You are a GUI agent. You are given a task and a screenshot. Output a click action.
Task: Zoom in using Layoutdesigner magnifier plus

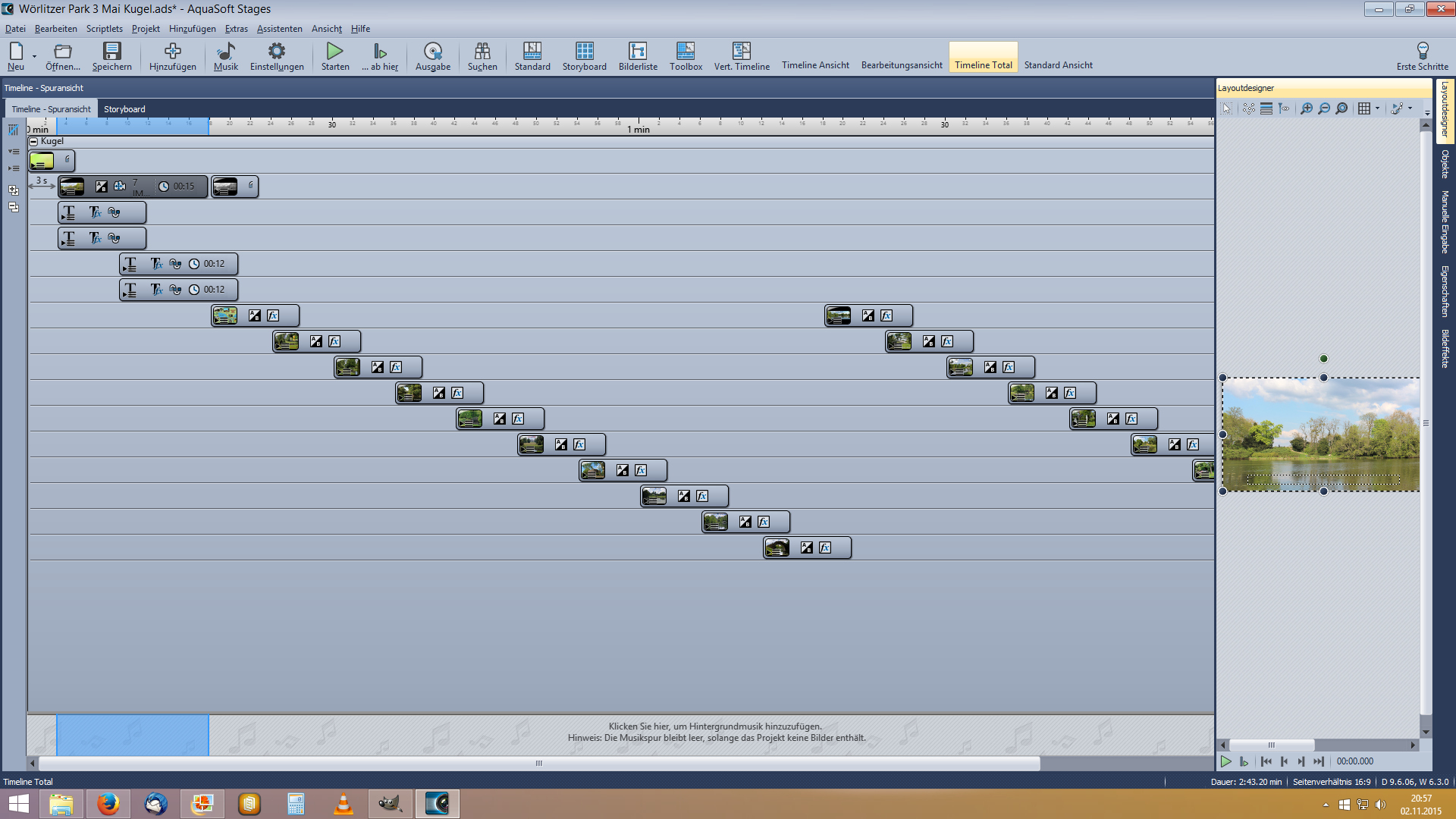click(1307, 108)
